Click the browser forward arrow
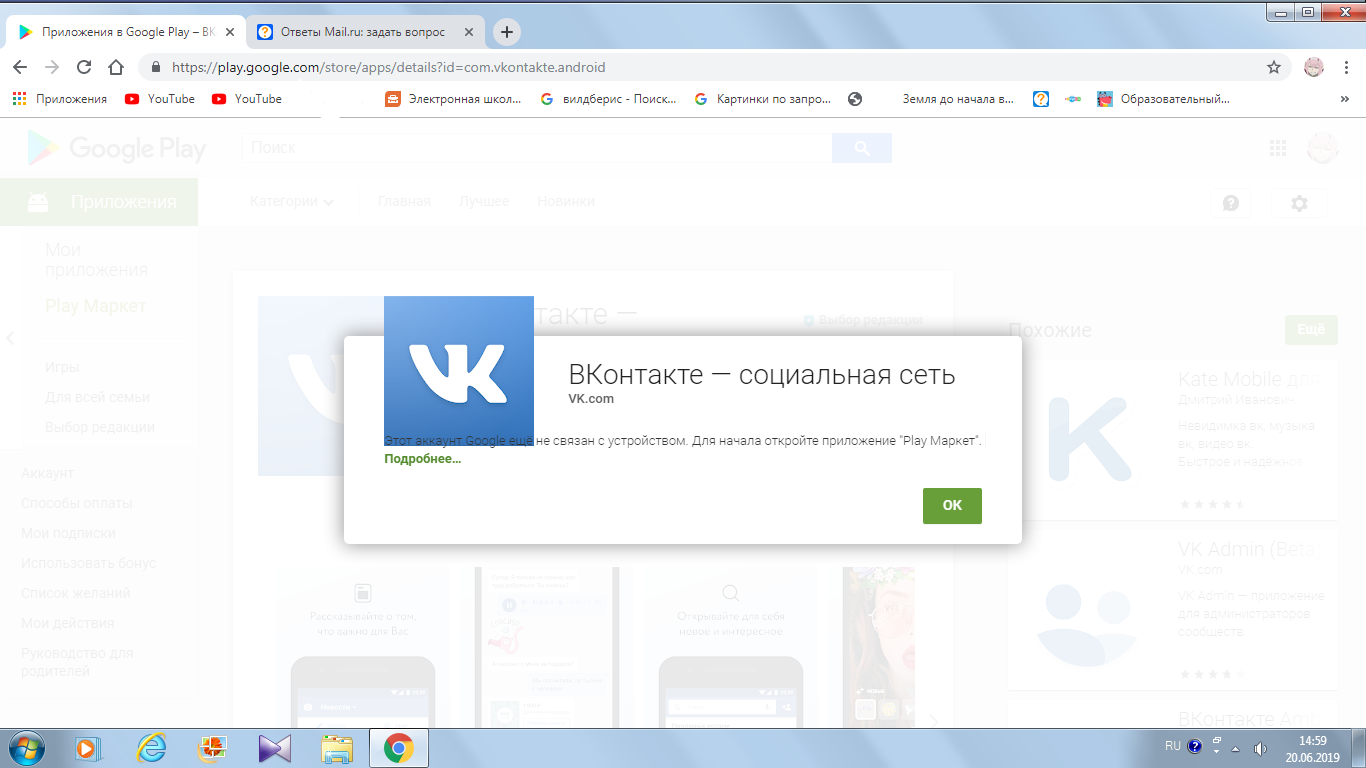The height and width of the screenshot is (768, 1366). click(x=52, y=67)
